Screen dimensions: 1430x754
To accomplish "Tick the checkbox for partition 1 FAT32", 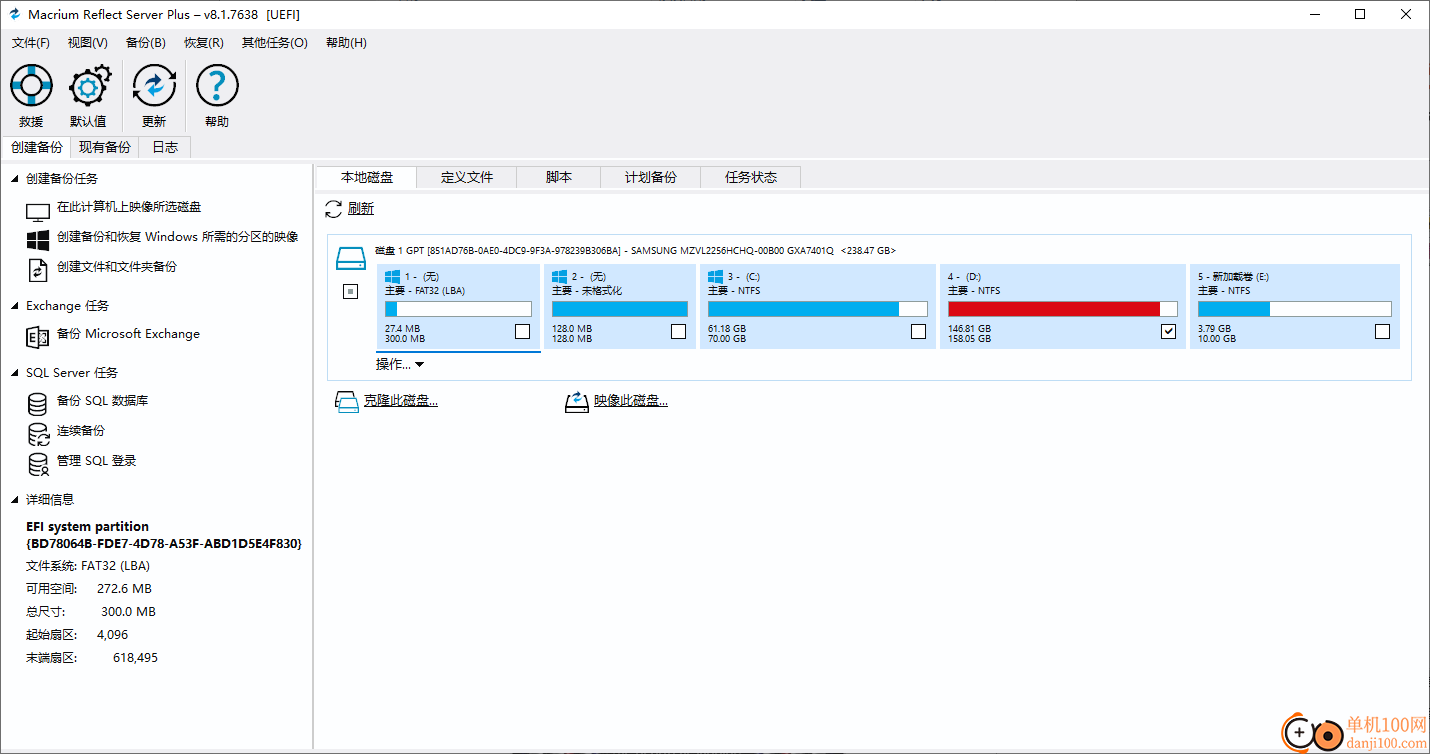I will [522, 332].
